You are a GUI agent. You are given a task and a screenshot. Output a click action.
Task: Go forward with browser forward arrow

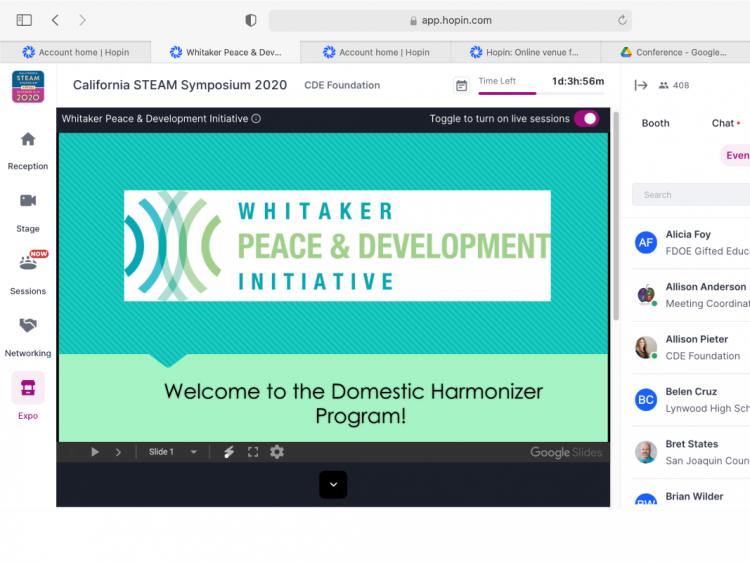coord(82,20)
